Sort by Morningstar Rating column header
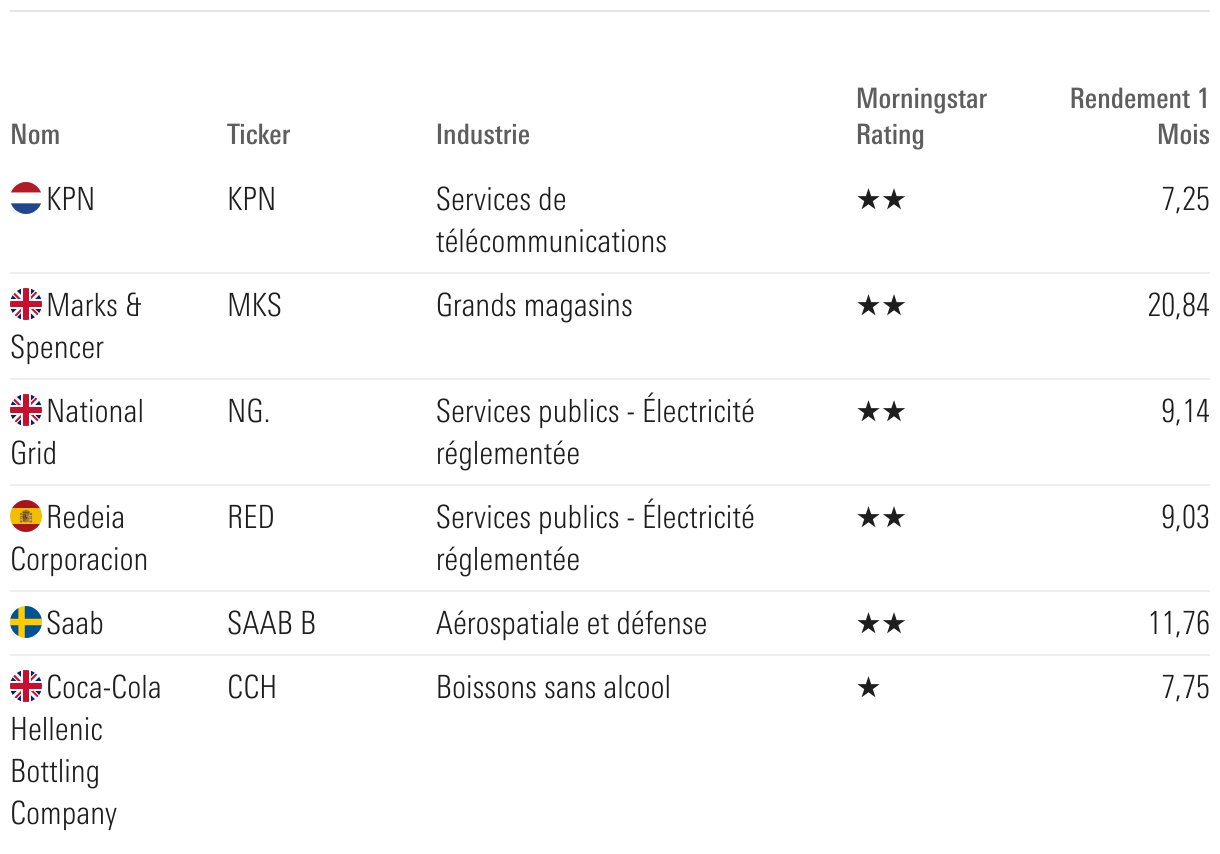 point(920,116)
